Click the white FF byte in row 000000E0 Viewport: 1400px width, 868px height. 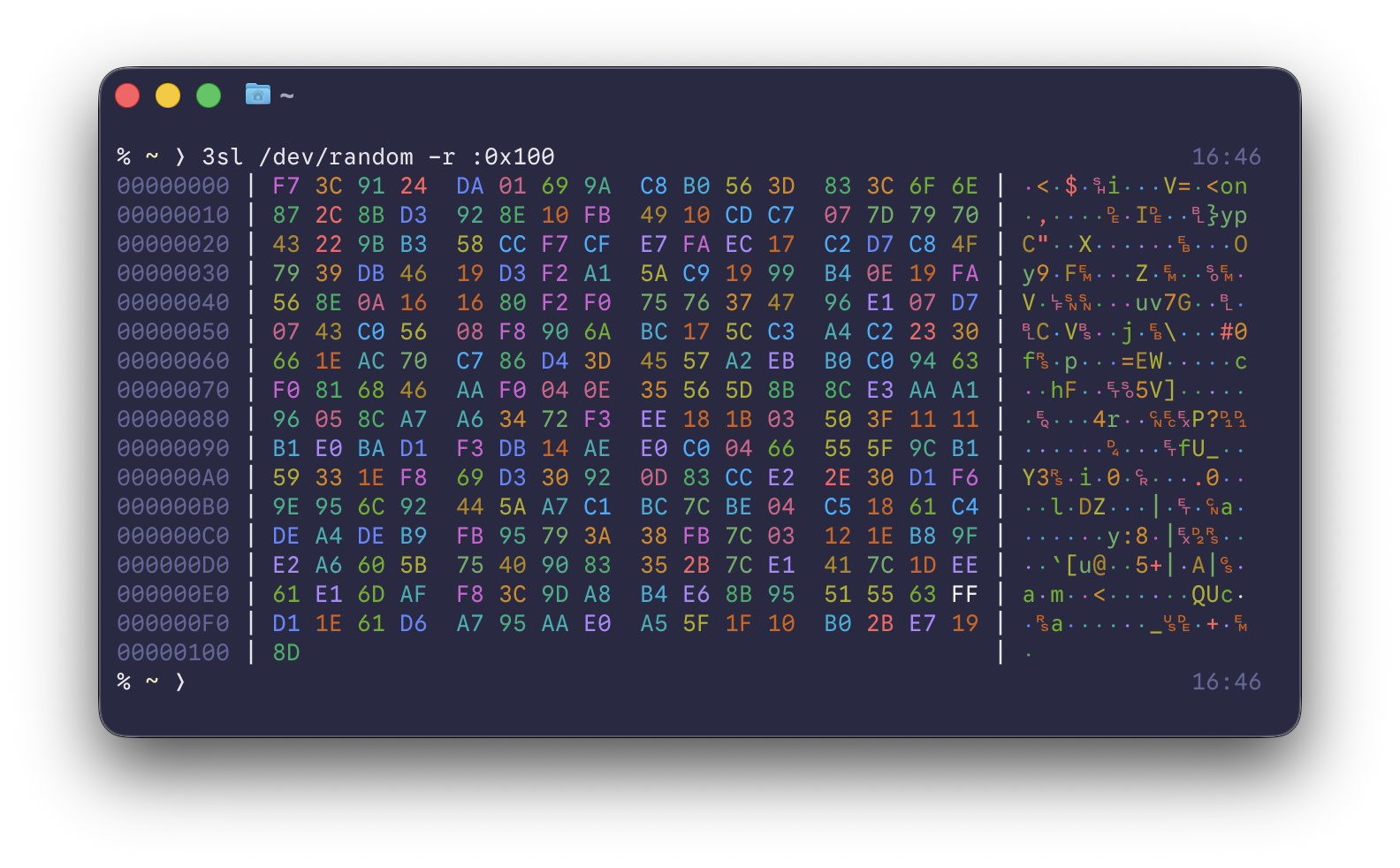point(965,595)
